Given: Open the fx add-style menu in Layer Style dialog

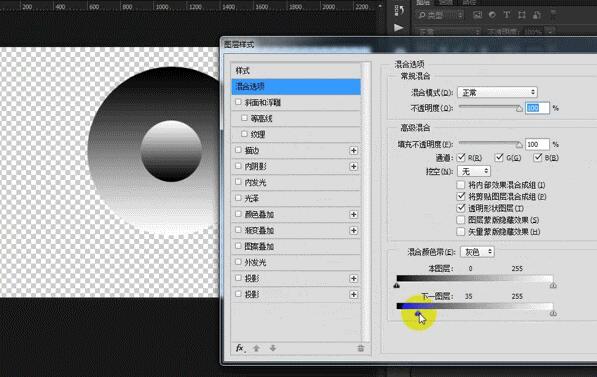Looking at the screenshot, I should 240,348.
